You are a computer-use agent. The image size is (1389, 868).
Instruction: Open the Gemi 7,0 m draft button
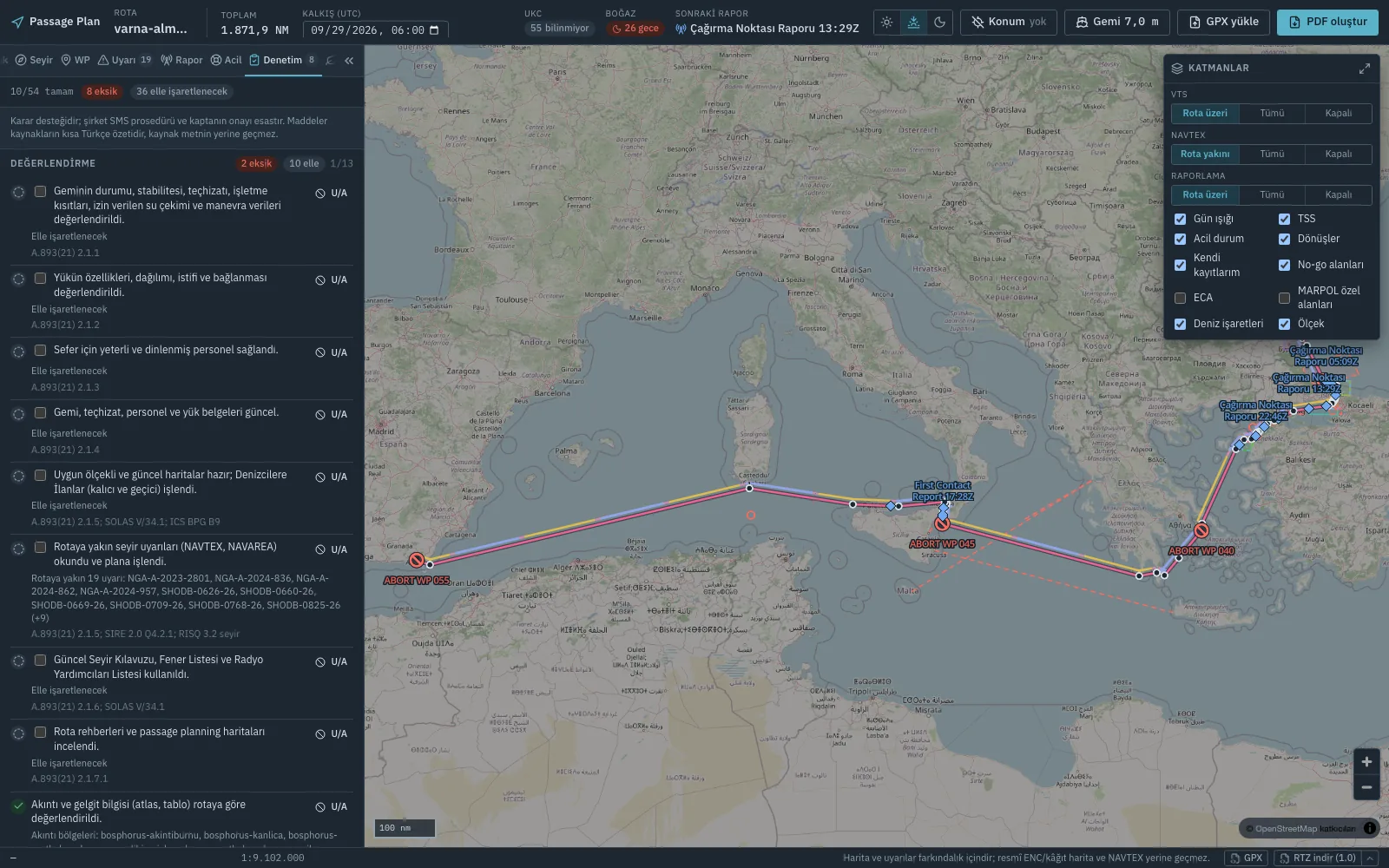[1116, 23]
